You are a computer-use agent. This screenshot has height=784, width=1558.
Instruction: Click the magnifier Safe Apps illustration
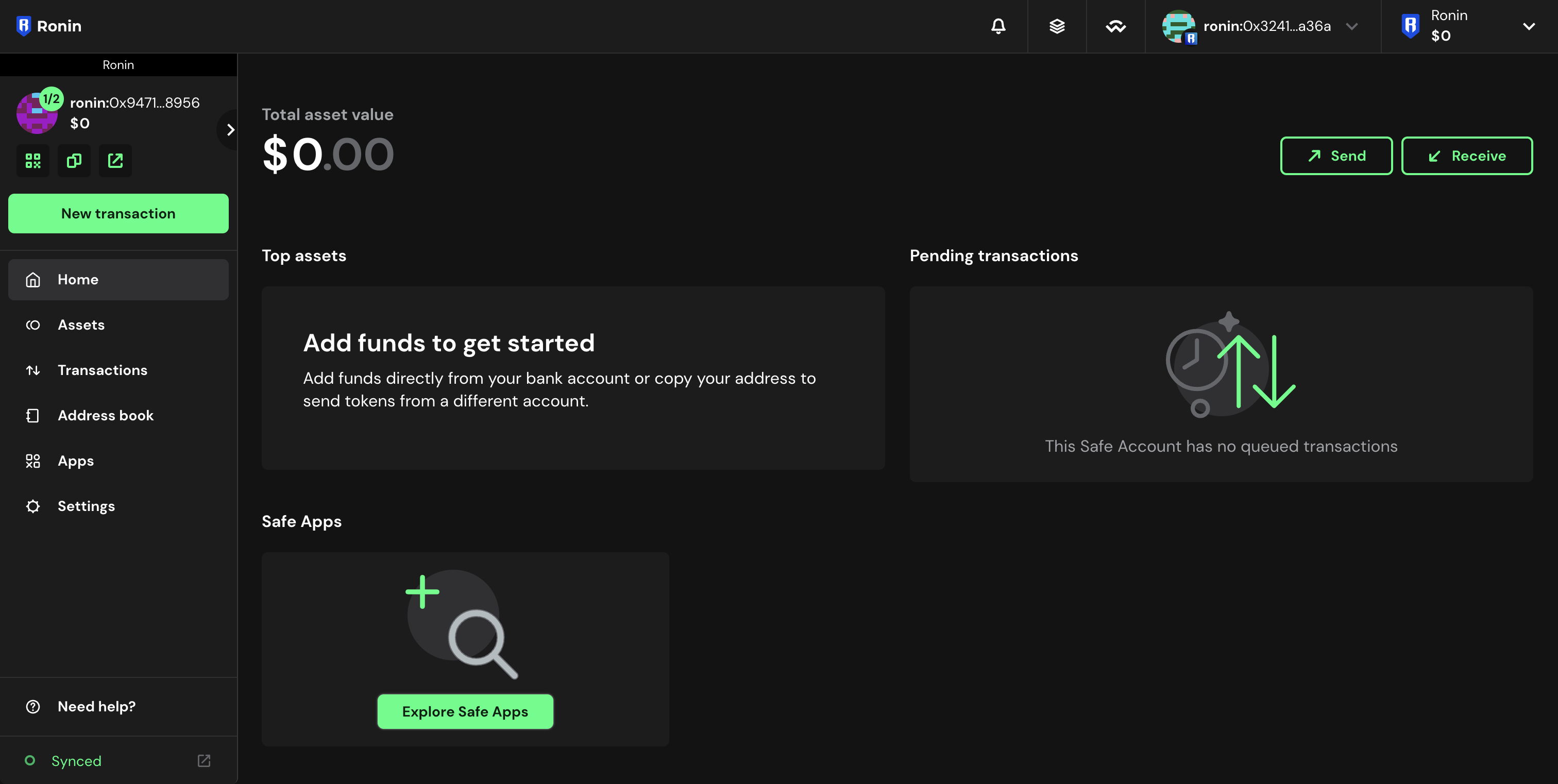[463, 625]
